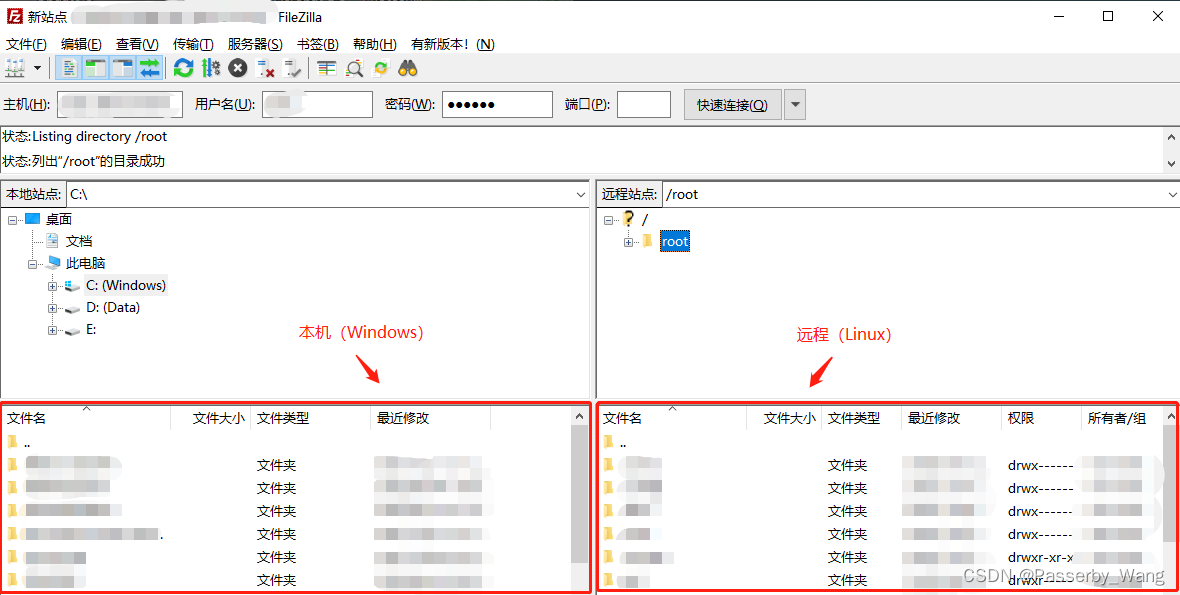Open the quick connect history dropdown
This screenshot has width=1180, height=595.
click(x=795, y=105)
